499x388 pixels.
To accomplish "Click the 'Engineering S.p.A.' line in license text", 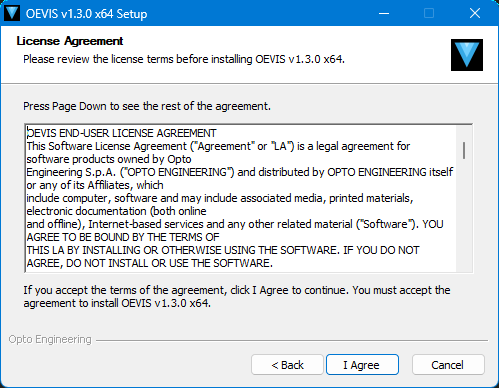I will tap(240, 172).
